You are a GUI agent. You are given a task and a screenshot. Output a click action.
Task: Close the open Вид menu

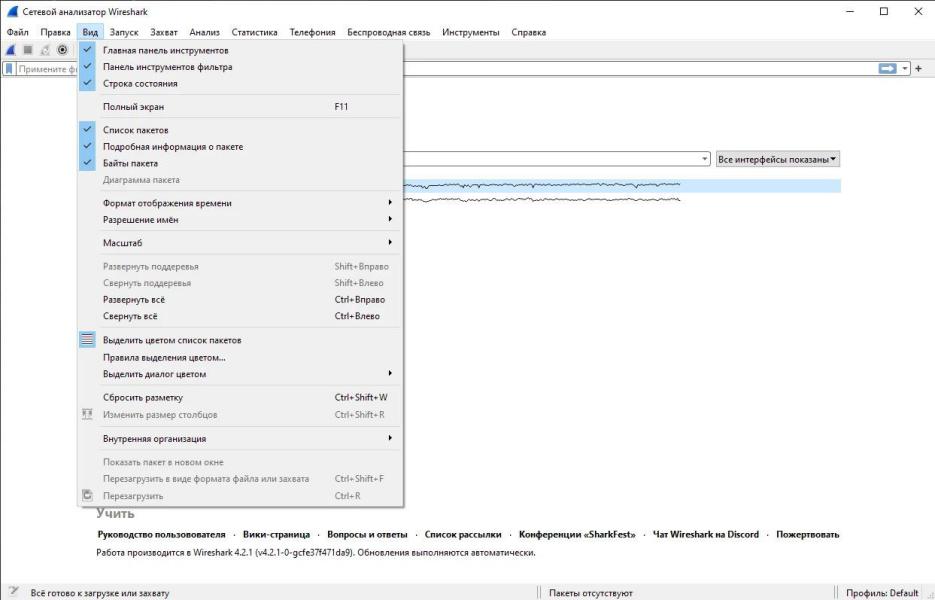click(90, 32)
